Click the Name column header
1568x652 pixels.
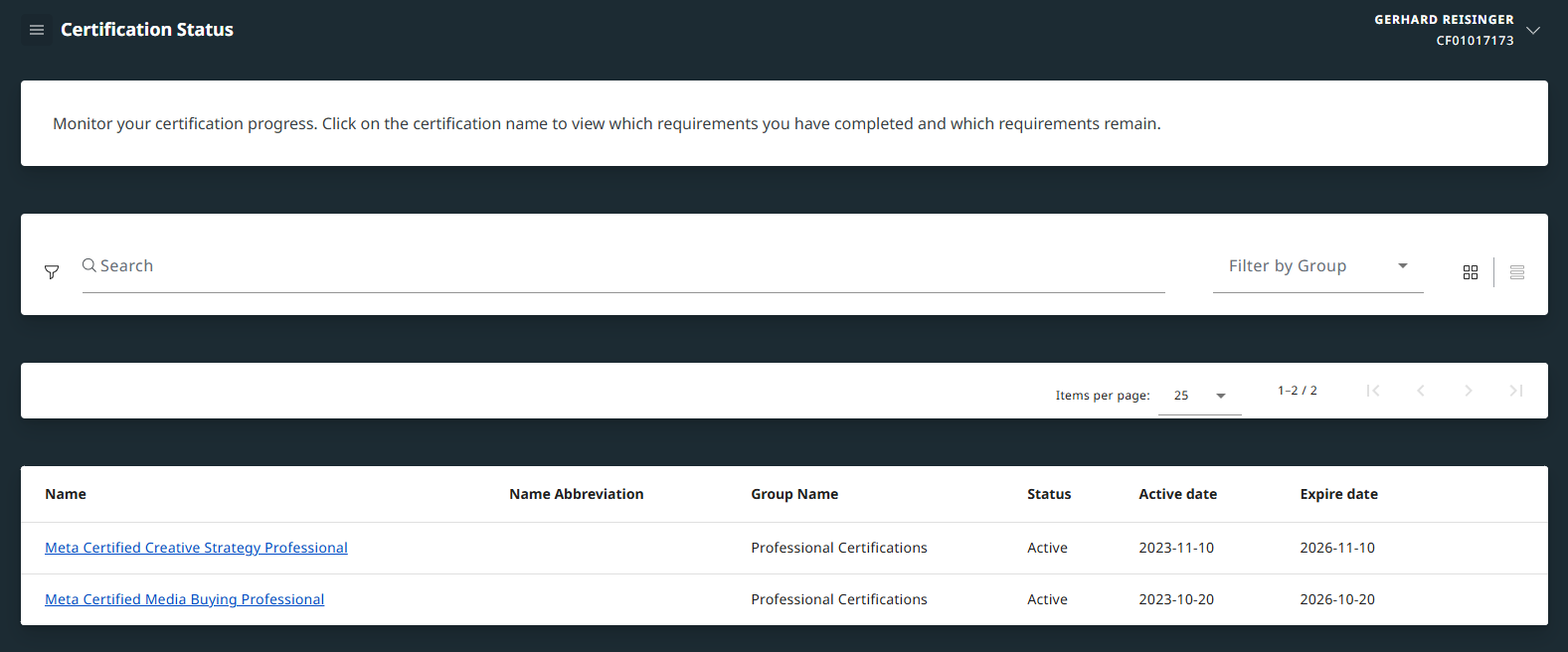tap(66, 494)
